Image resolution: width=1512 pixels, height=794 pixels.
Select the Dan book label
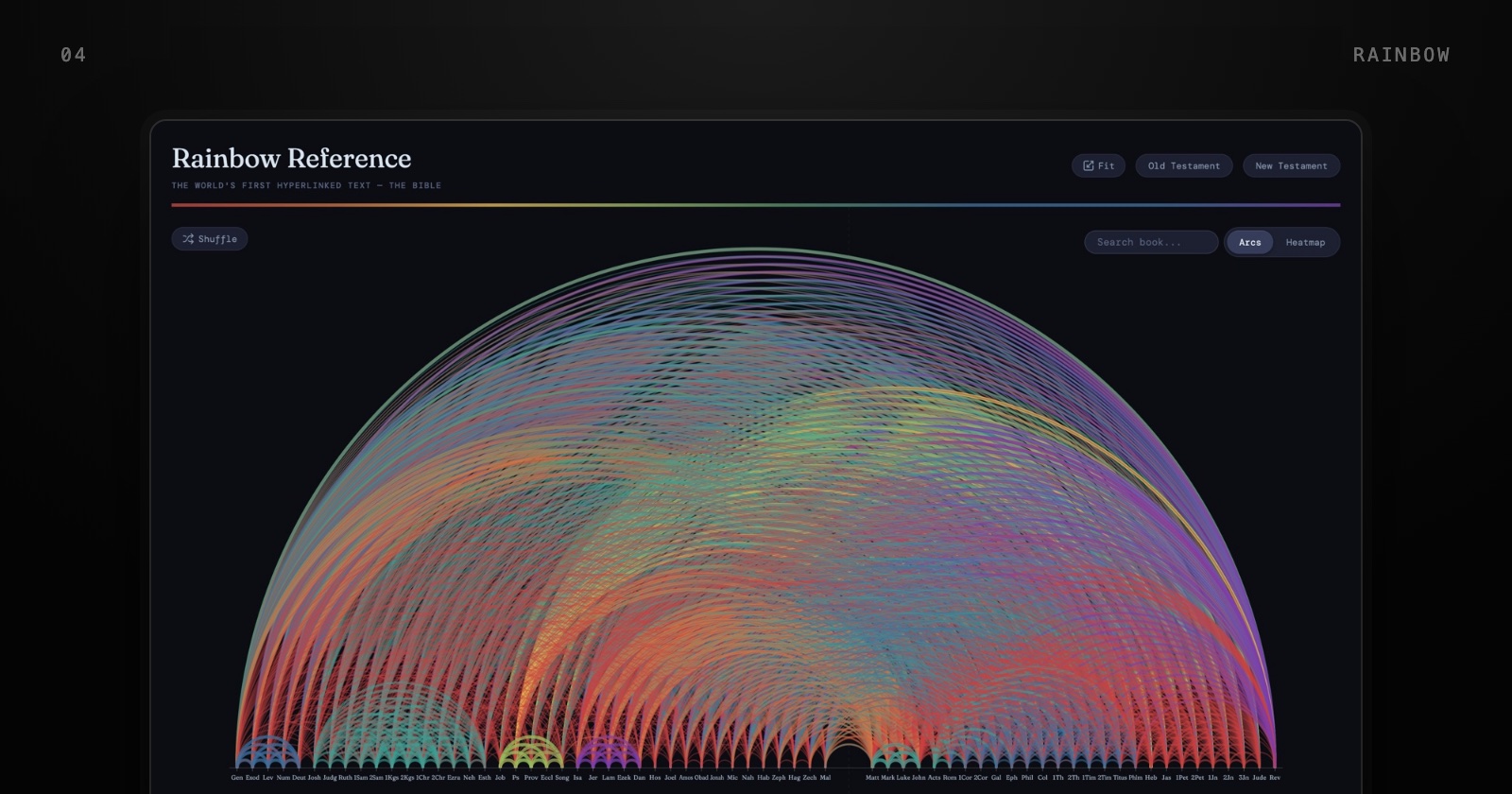(640, 778)
